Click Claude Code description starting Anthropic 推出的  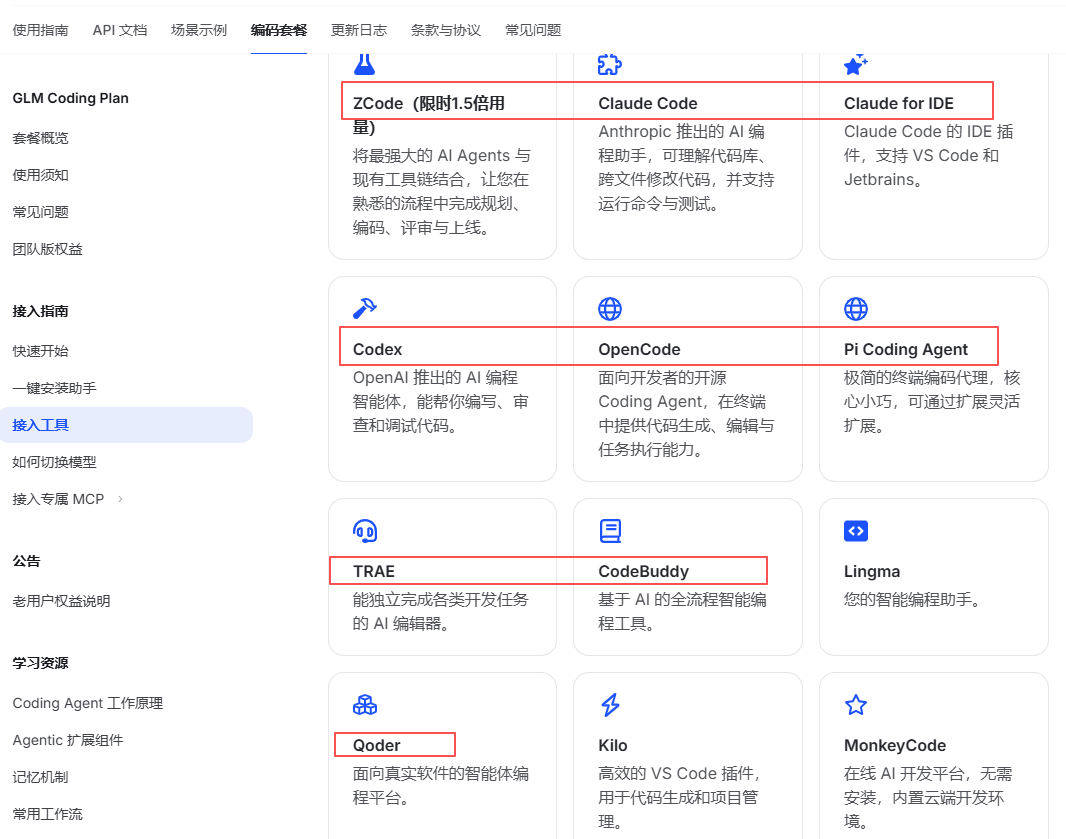point(687,168)
